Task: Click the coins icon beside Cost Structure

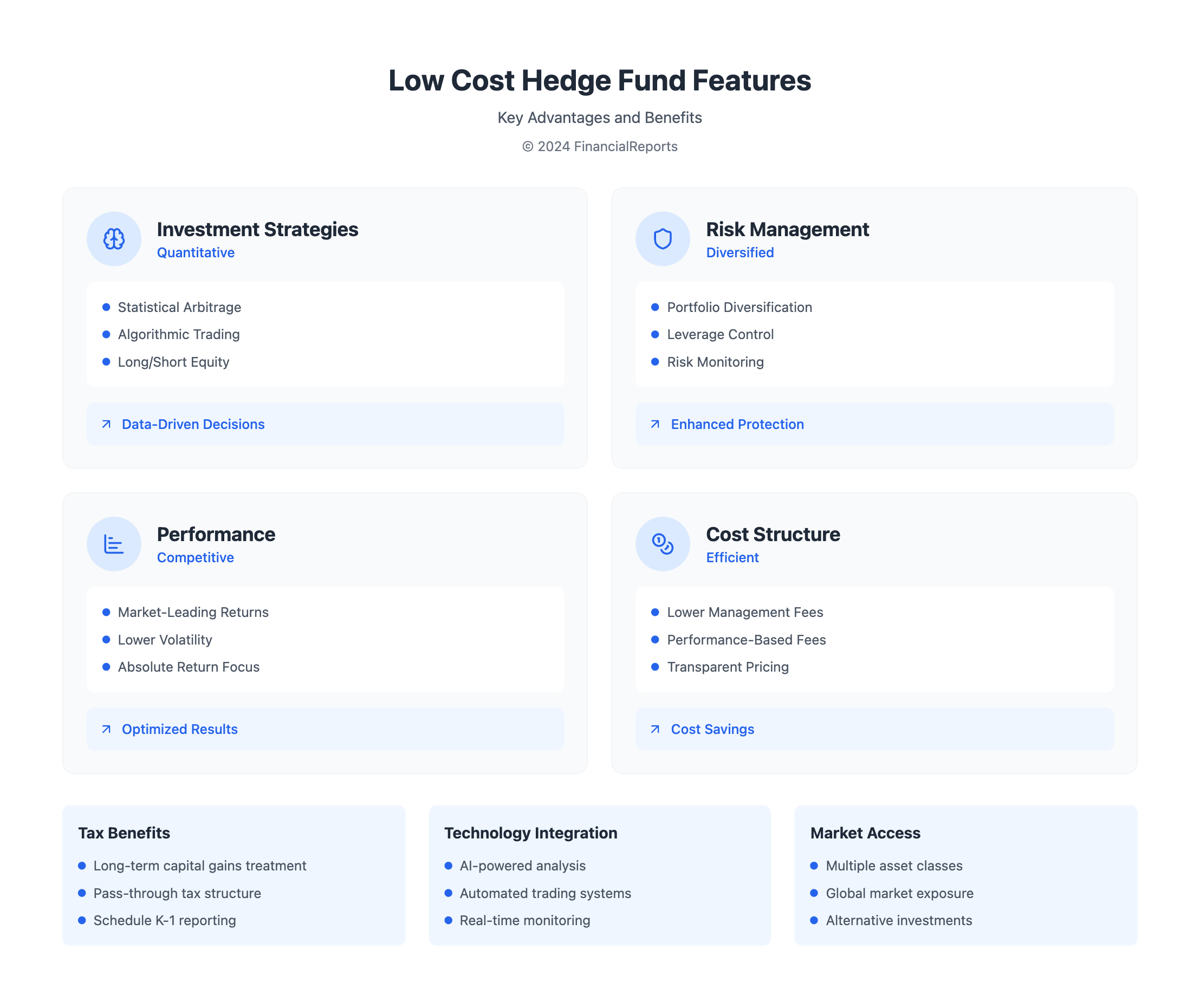Action: pos(662,544)
